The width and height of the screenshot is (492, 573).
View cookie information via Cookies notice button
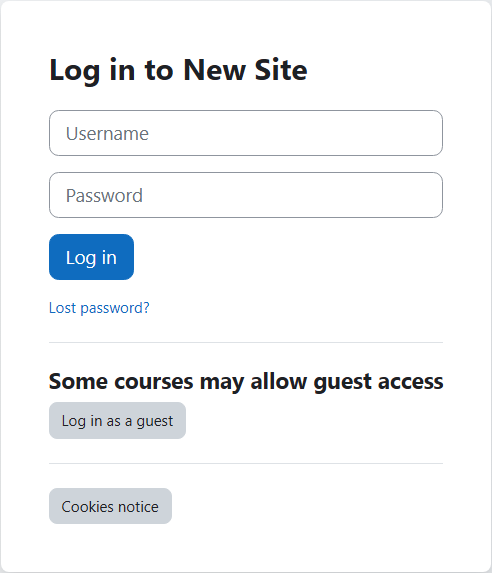tap(110, 506)
